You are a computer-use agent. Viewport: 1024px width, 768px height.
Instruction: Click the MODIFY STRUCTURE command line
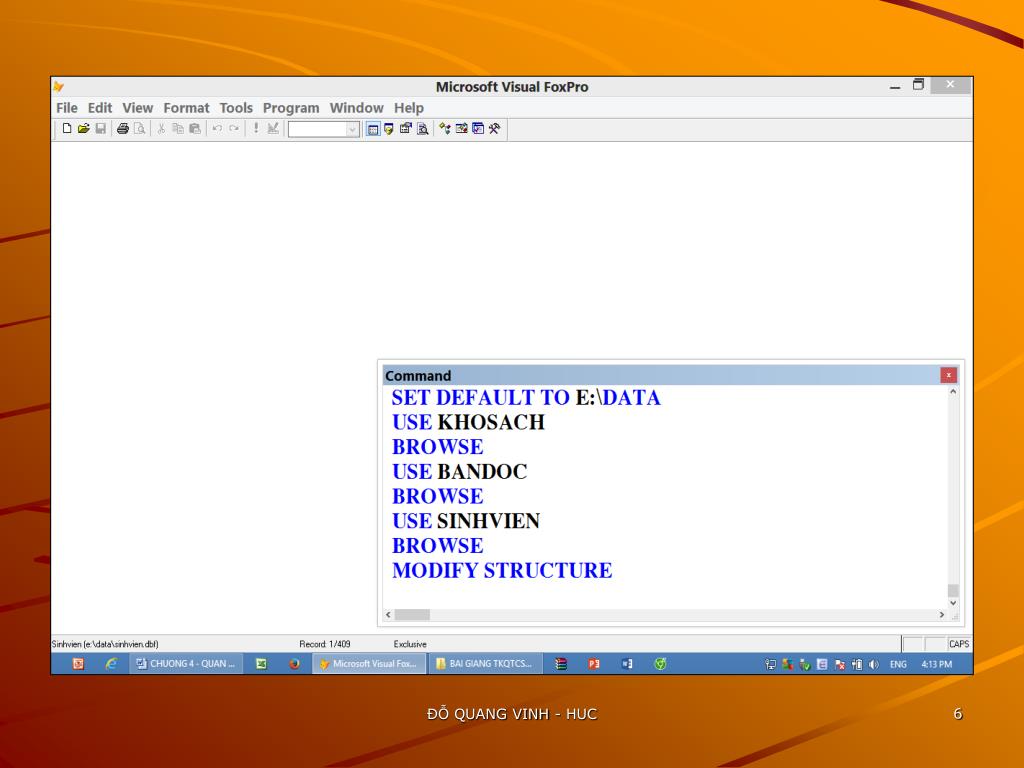click(x=502, y=571)
